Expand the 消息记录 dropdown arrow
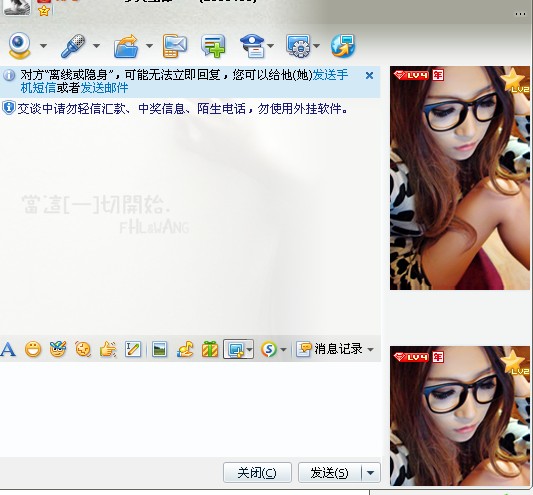Viewport: 533px width, 495px height. pos(371,349)
